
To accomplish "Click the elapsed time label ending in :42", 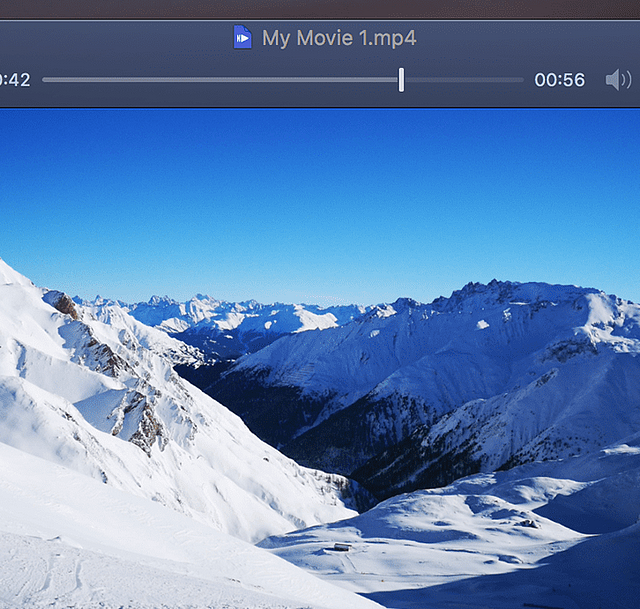I will (15, 80).
